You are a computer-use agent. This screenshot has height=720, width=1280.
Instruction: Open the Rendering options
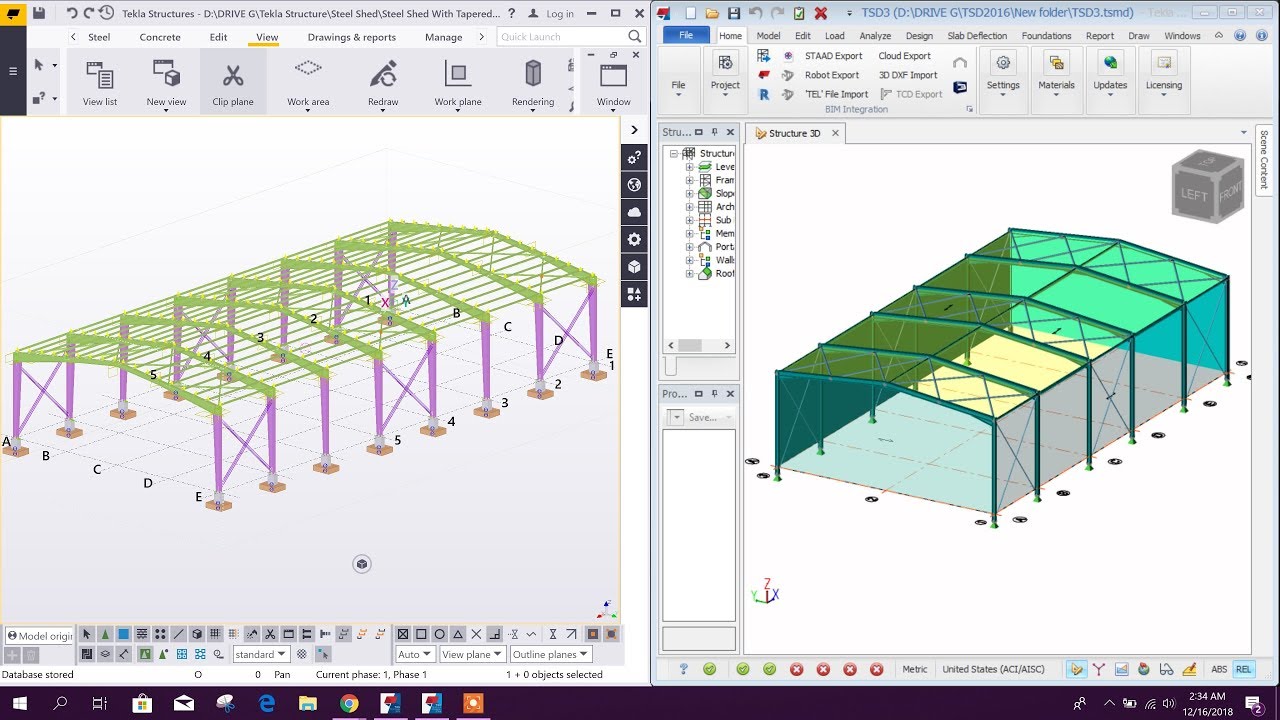533,83
